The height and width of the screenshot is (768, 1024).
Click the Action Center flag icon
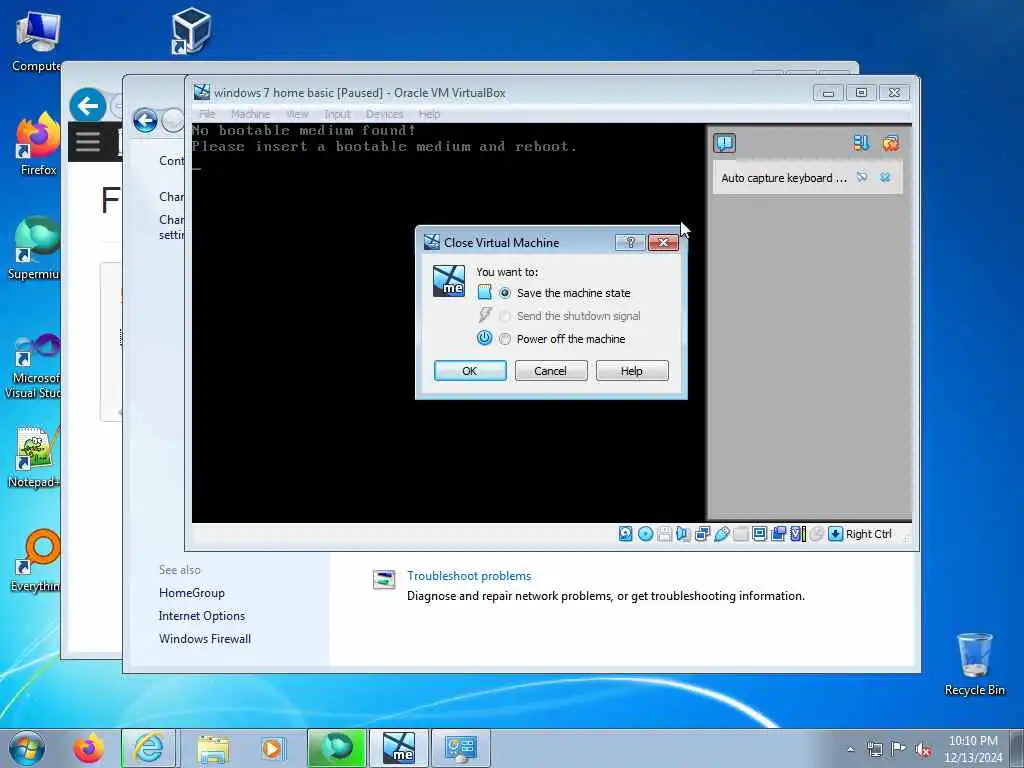tap(899, 749)
